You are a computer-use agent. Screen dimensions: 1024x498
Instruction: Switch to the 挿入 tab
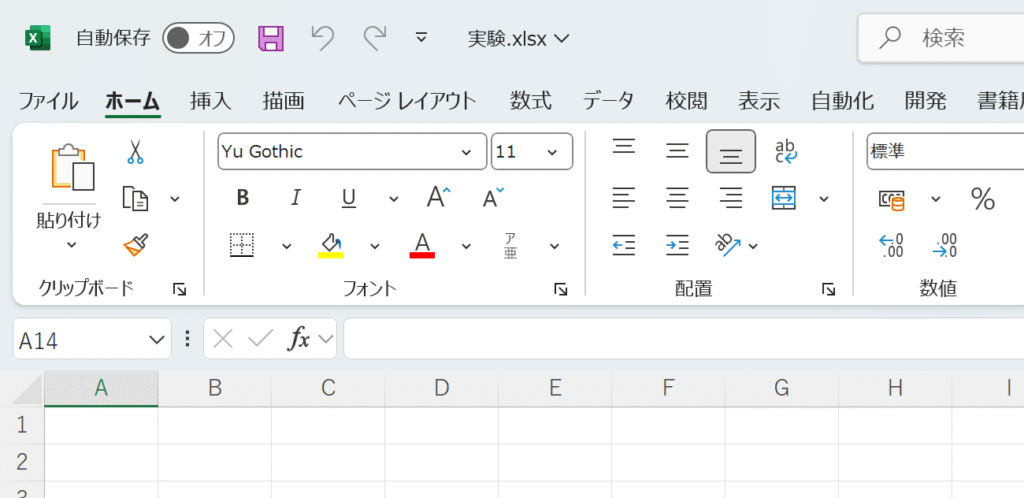click(211, 101)
